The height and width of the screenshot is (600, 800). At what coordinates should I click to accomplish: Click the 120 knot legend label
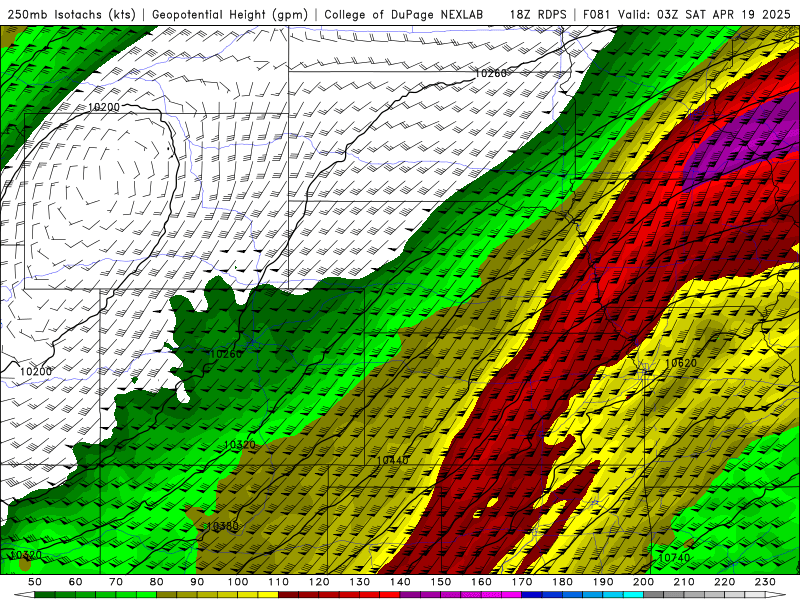point(319,582)
